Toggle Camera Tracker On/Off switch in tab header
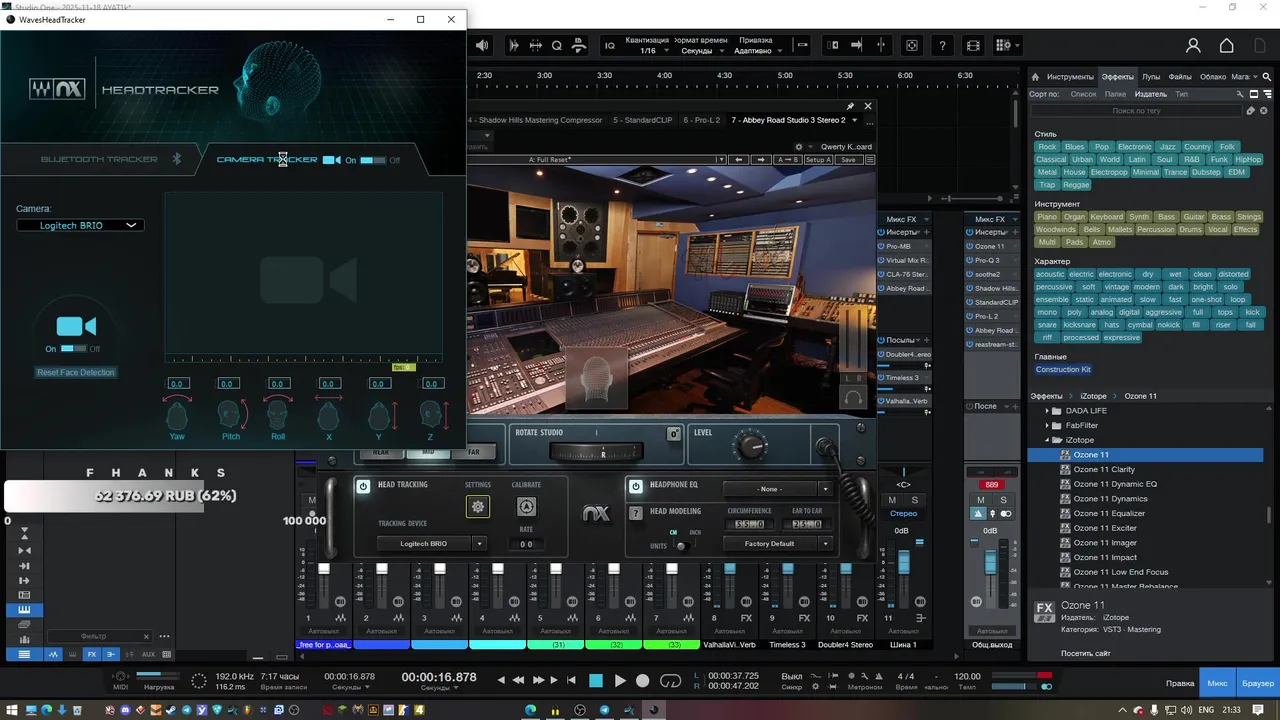 (372, 160)
